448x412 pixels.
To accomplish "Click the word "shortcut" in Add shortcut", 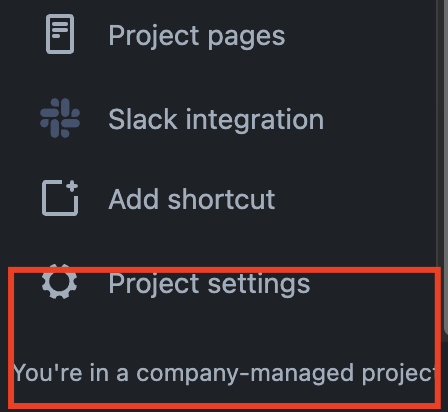I will click(x=221, y=199).
